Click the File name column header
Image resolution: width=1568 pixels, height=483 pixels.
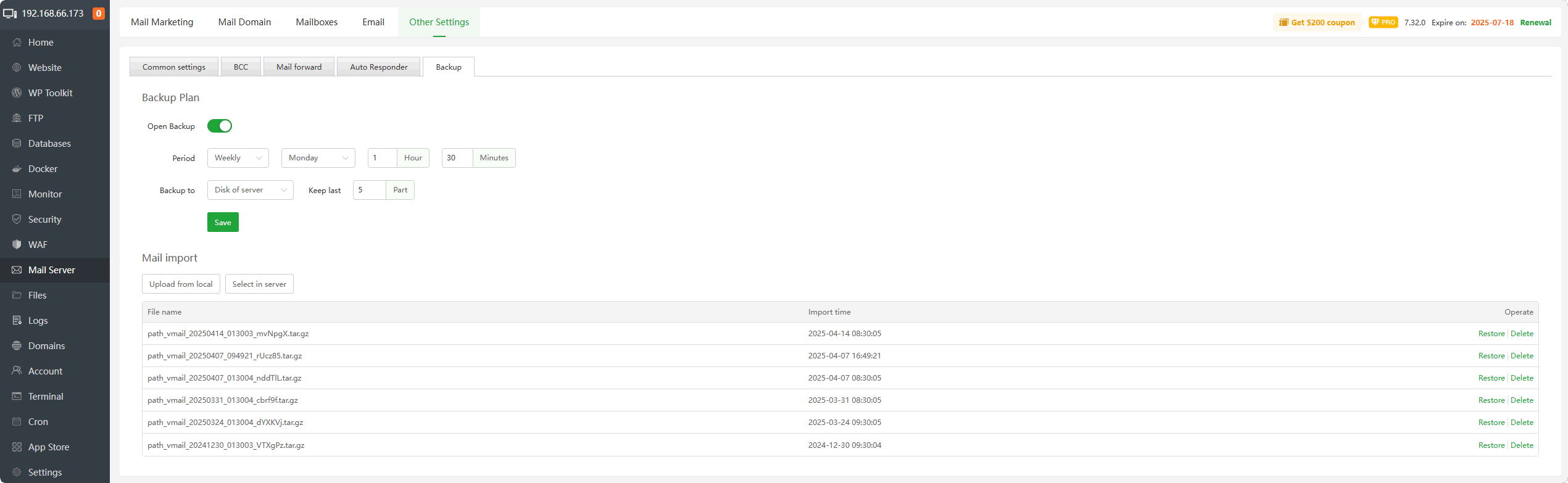(x=164, y=312)
